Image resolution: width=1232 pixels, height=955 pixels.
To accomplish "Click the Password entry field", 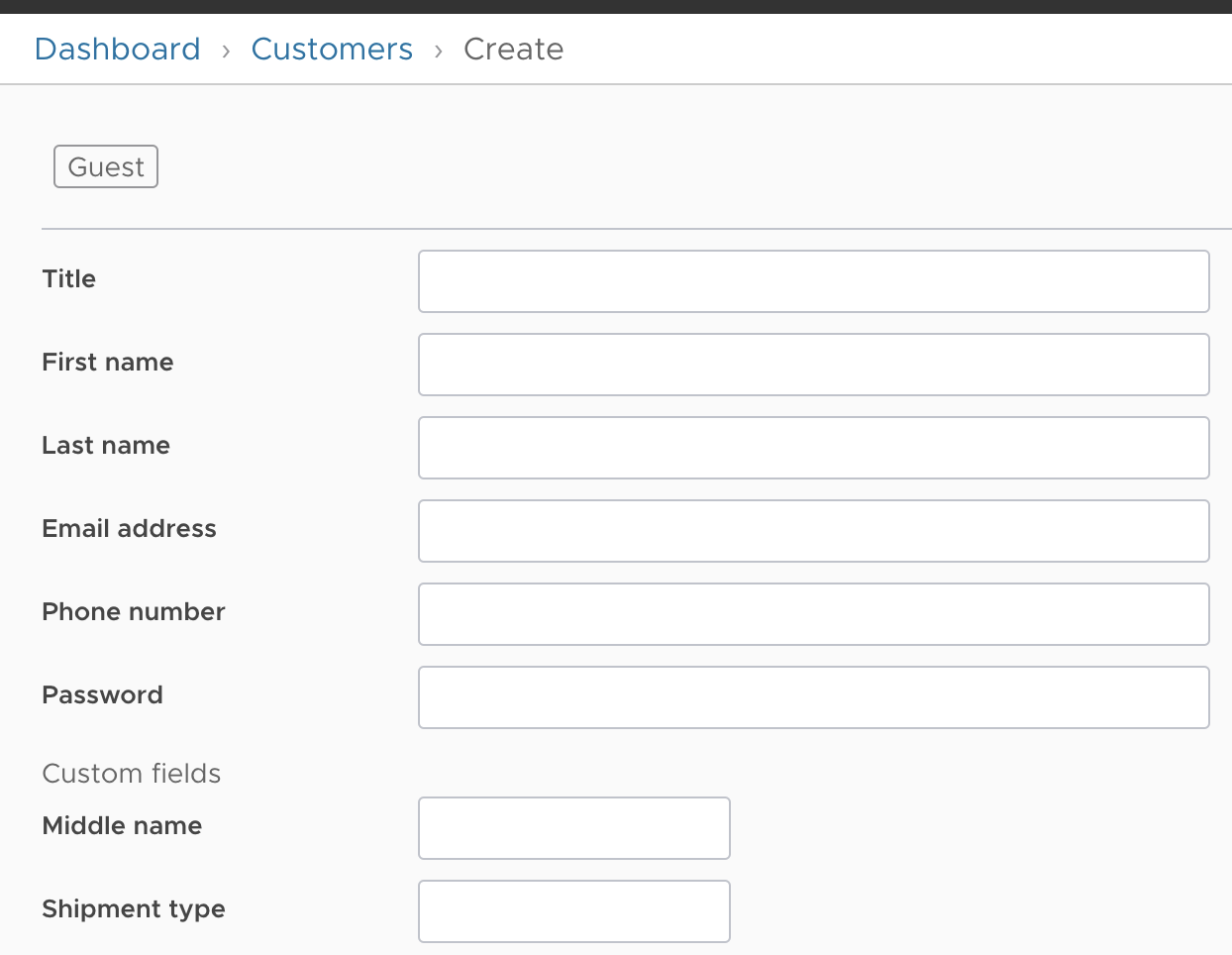I will 812,697.
